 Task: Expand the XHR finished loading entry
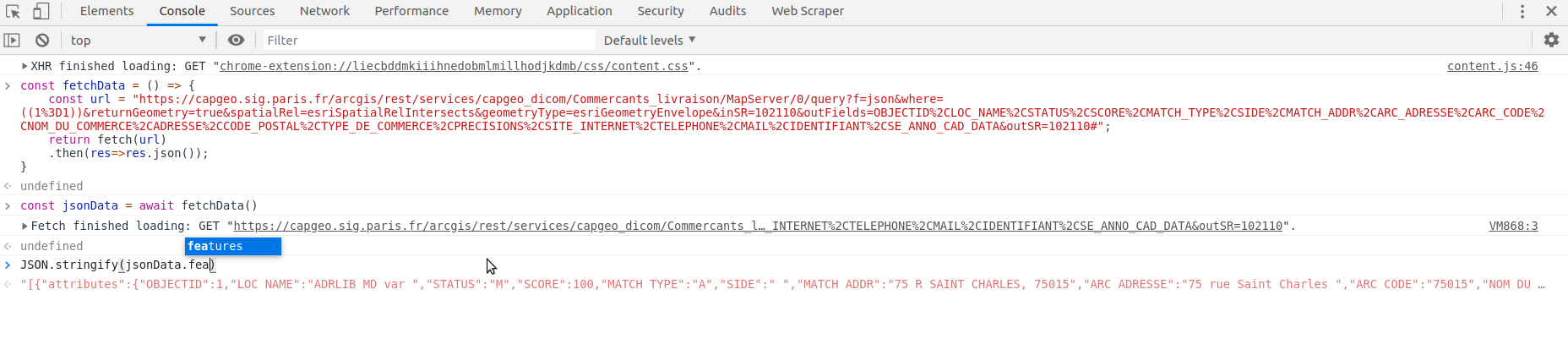[x=24, y=66]
